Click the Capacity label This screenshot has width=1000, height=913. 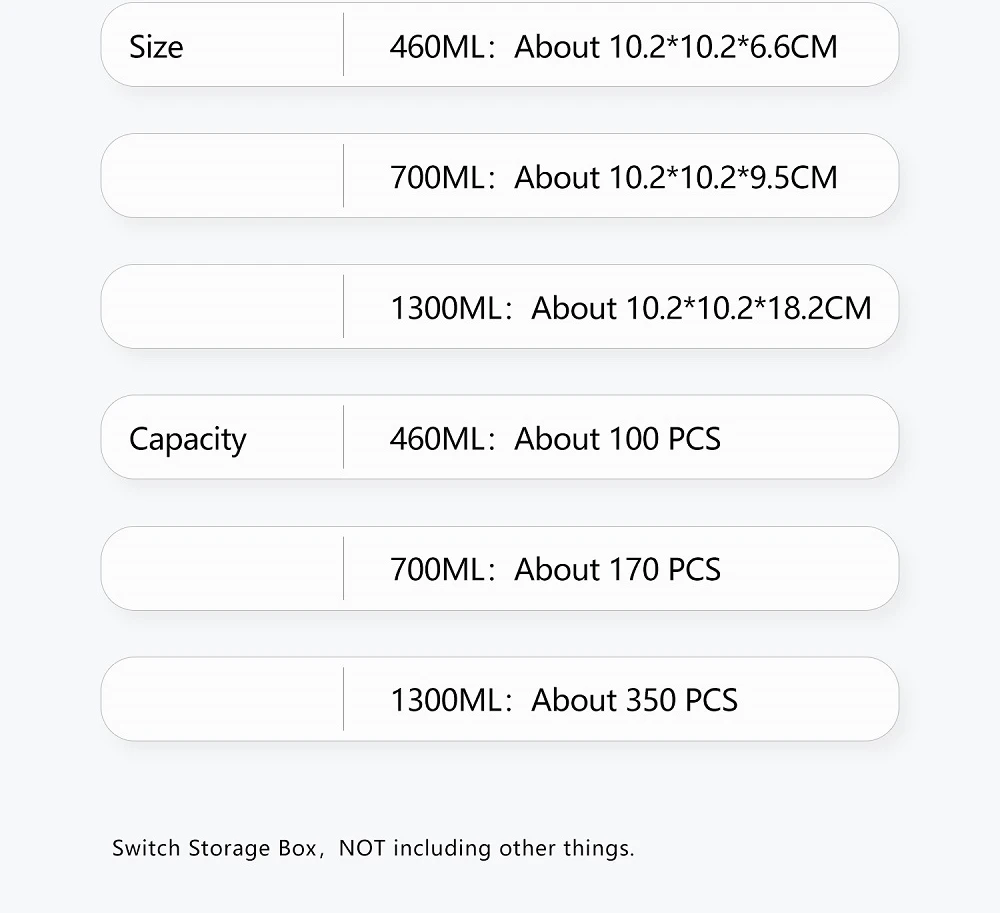click(188, 439)
